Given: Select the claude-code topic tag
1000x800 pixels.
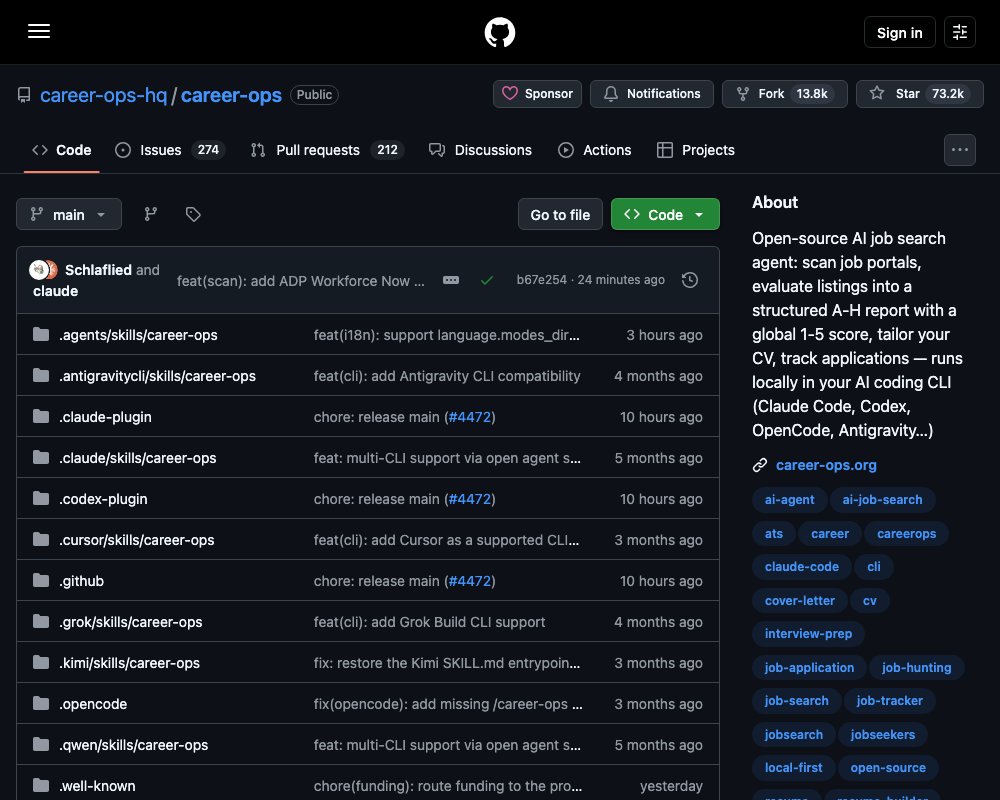Looking at the screenshot, I should click(x=802, y=567).
